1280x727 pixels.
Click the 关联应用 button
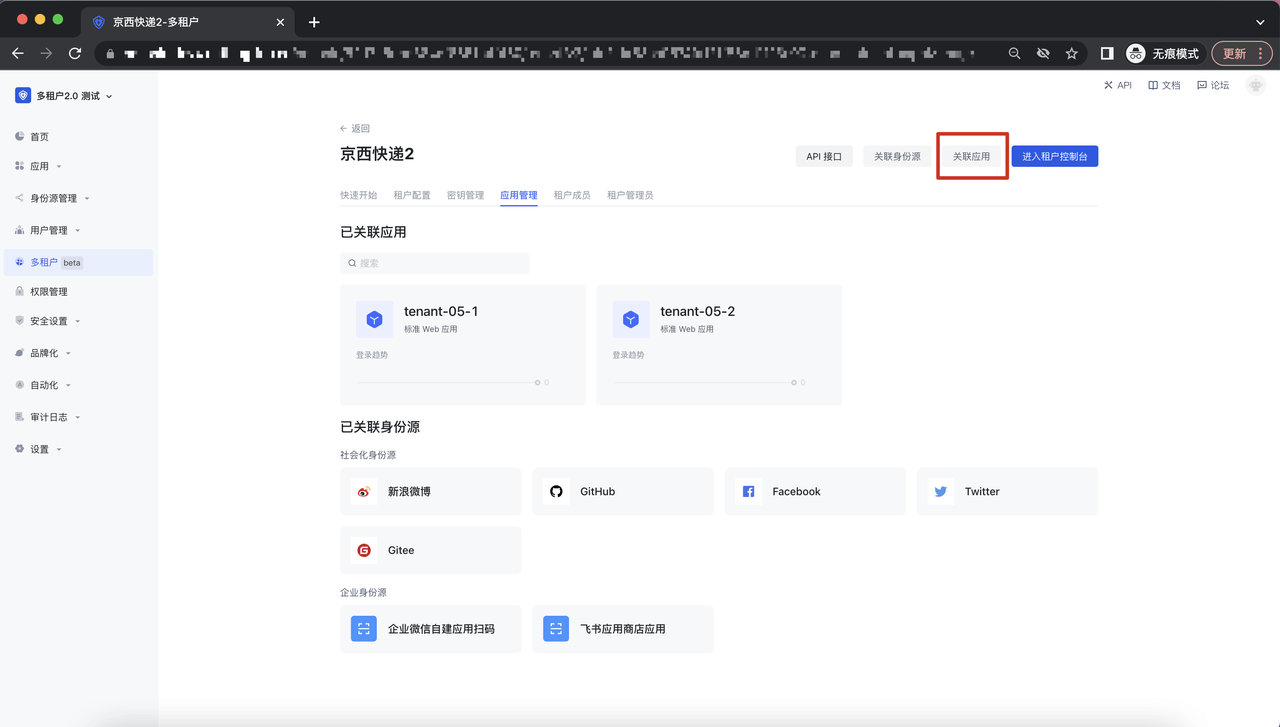971,156
